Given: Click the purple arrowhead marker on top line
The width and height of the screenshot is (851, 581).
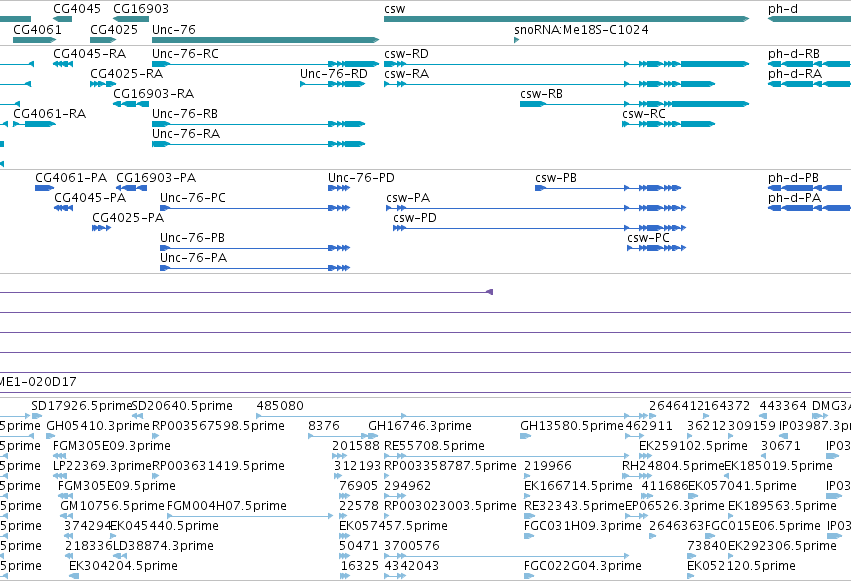Looking at the screenshot, I should (x=490, y=292).
